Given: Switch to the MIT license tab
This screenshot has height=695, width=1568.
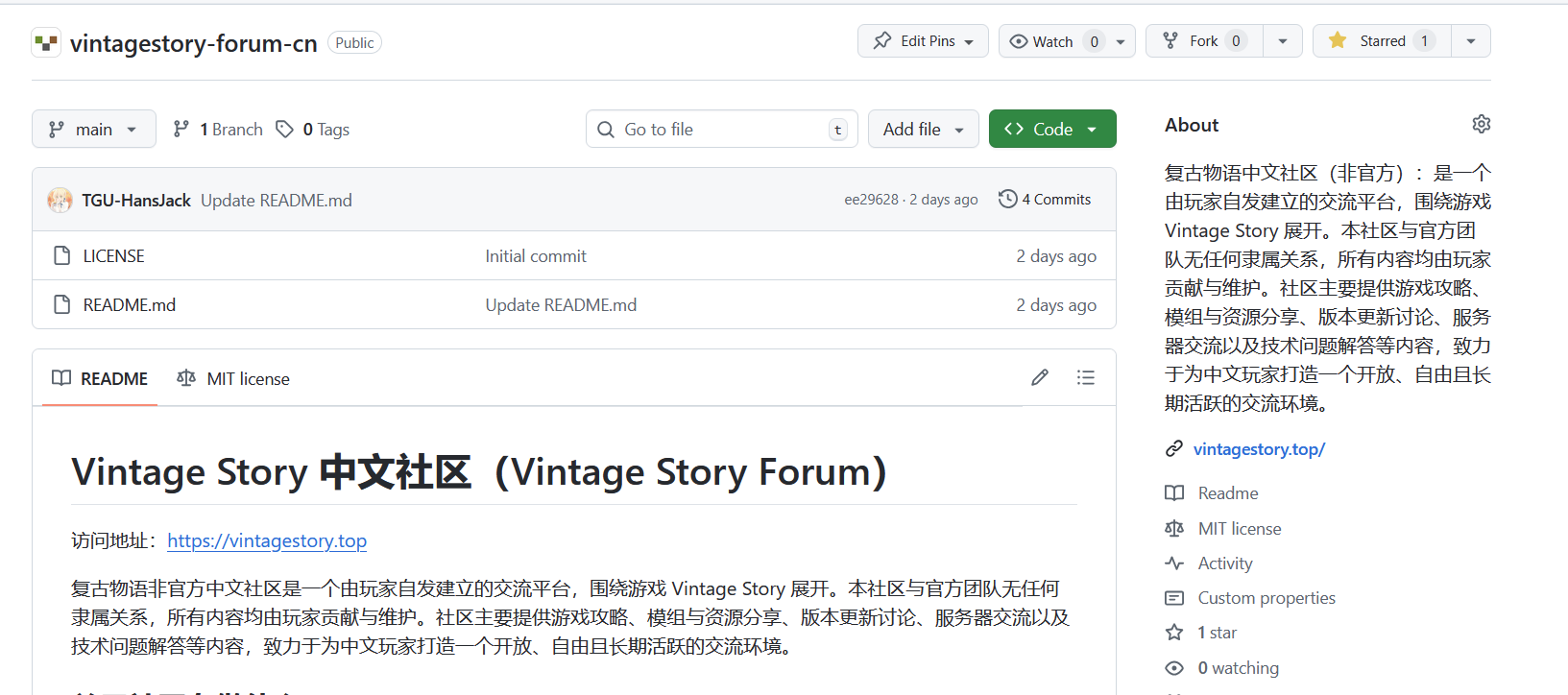Looking at the screenshot, I should click(x=233, y=378).
